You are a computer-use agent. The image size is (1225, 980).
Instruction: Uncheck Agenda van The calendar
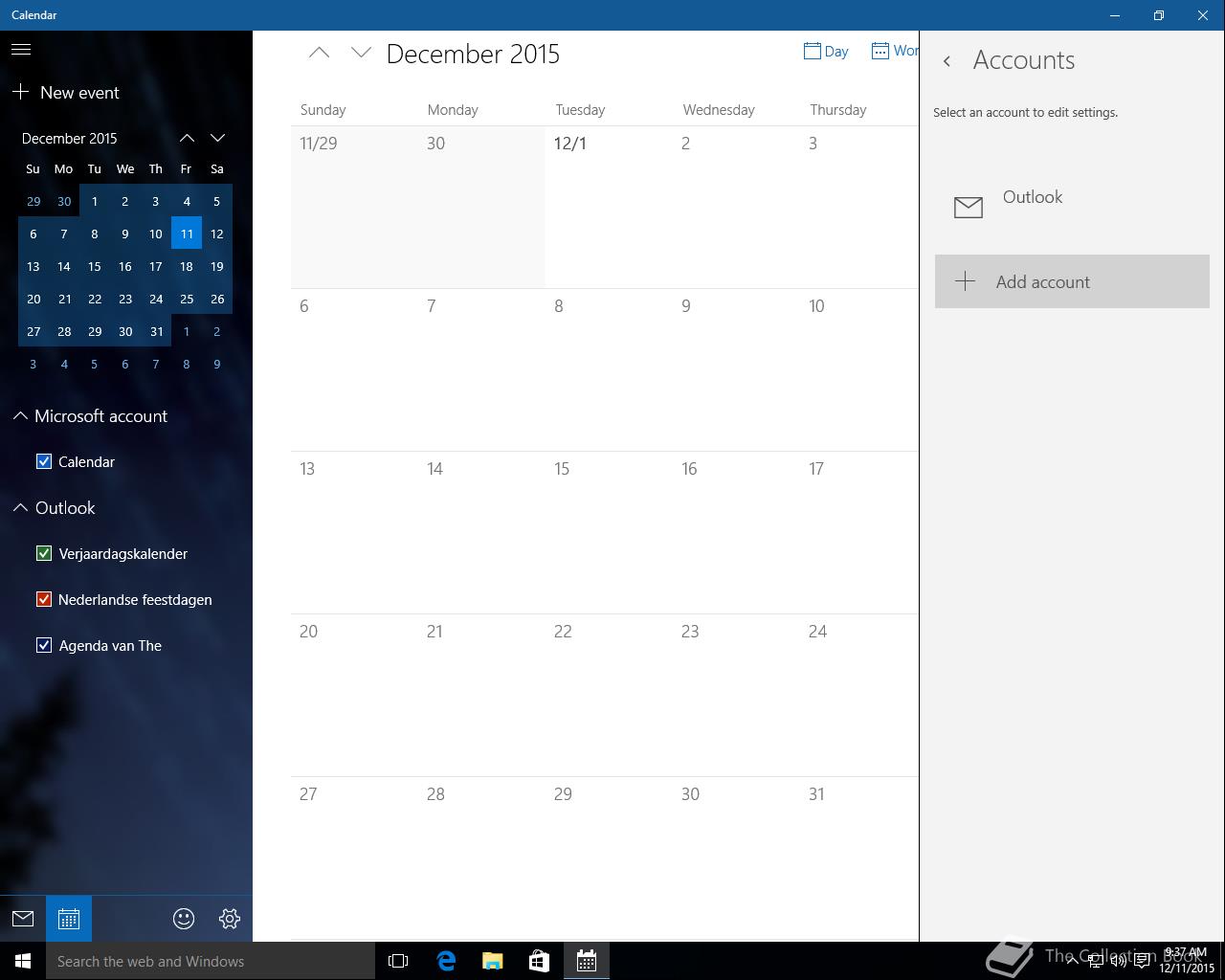pos(44,645)
